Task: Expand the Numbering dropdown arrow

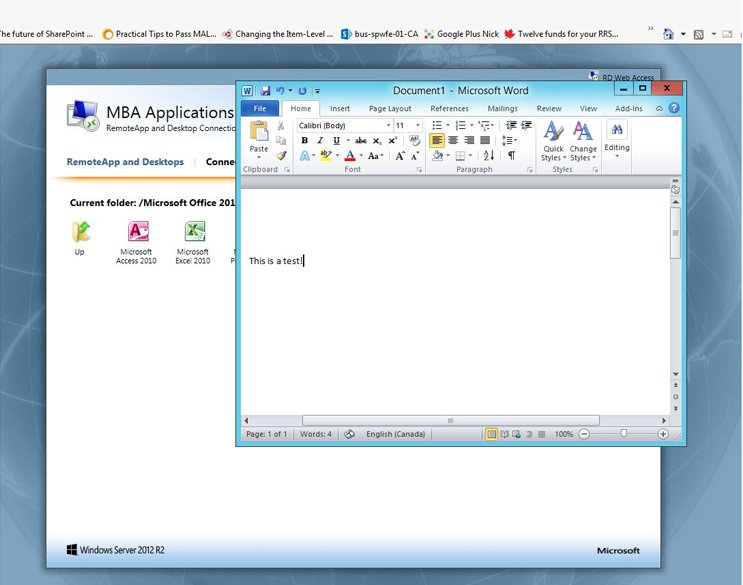Action: (x=471, y=125)
